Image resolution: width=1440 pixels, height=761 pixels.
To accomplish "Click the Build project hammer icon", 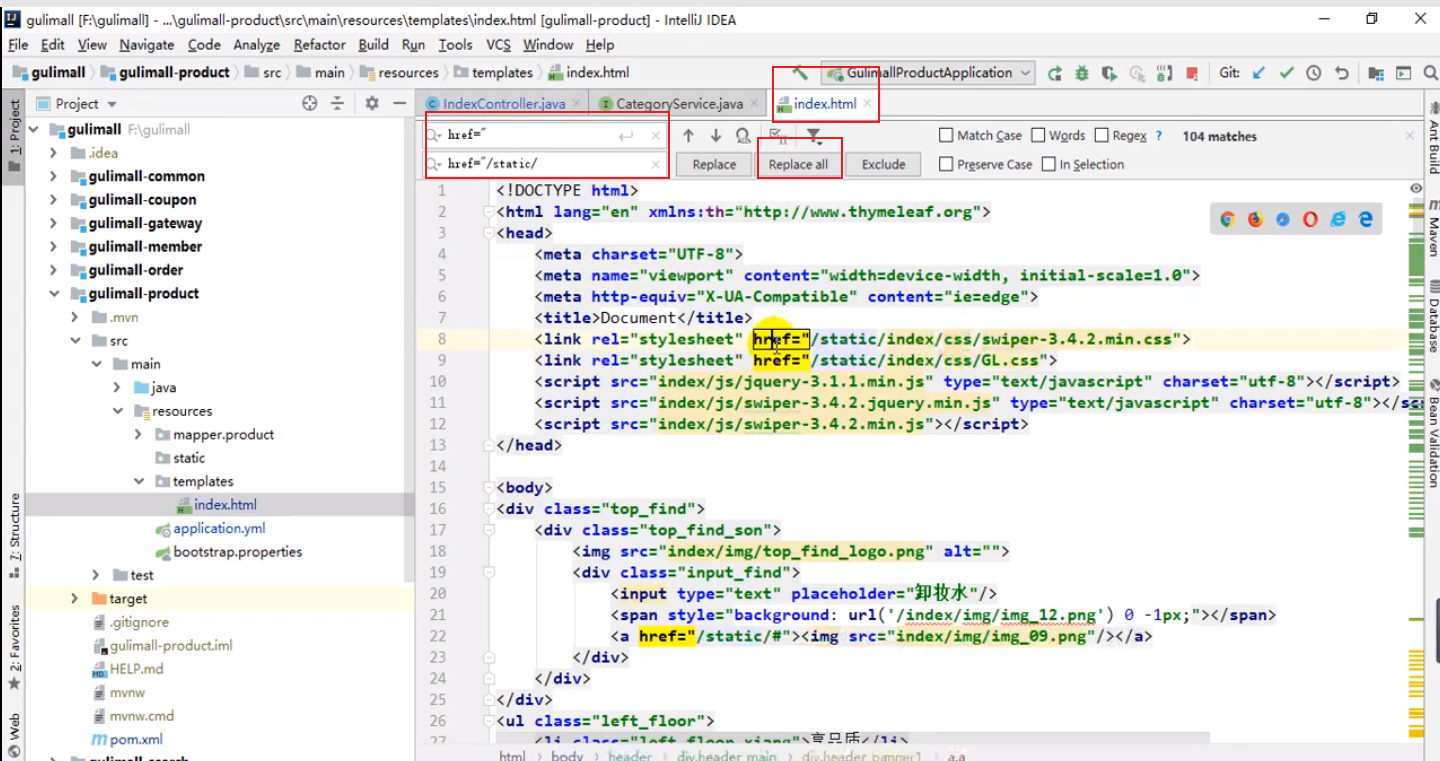I will click(x=800, y=73).
